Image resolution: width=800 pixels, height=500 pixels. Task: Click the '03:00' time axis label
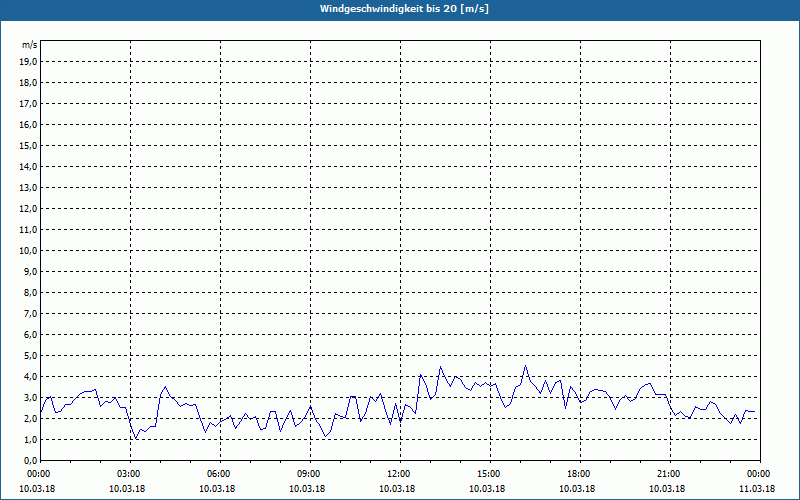[x=131, y=474]
